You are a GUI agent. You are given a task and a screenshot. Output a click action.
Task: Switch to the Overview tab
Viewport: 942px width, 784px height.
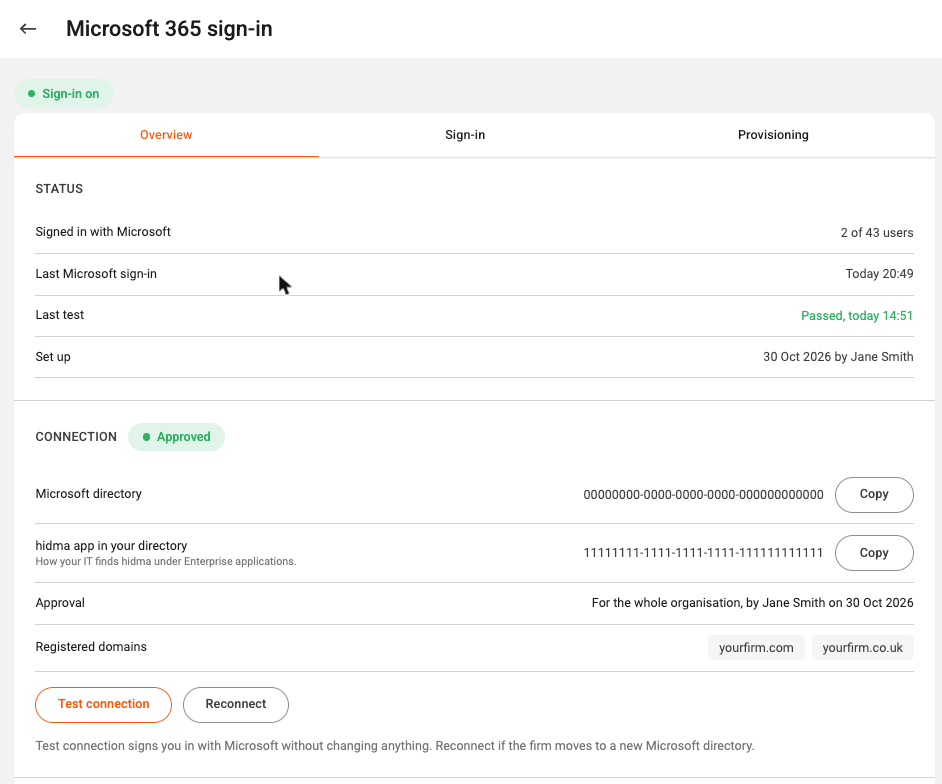(x=166, y=135)
